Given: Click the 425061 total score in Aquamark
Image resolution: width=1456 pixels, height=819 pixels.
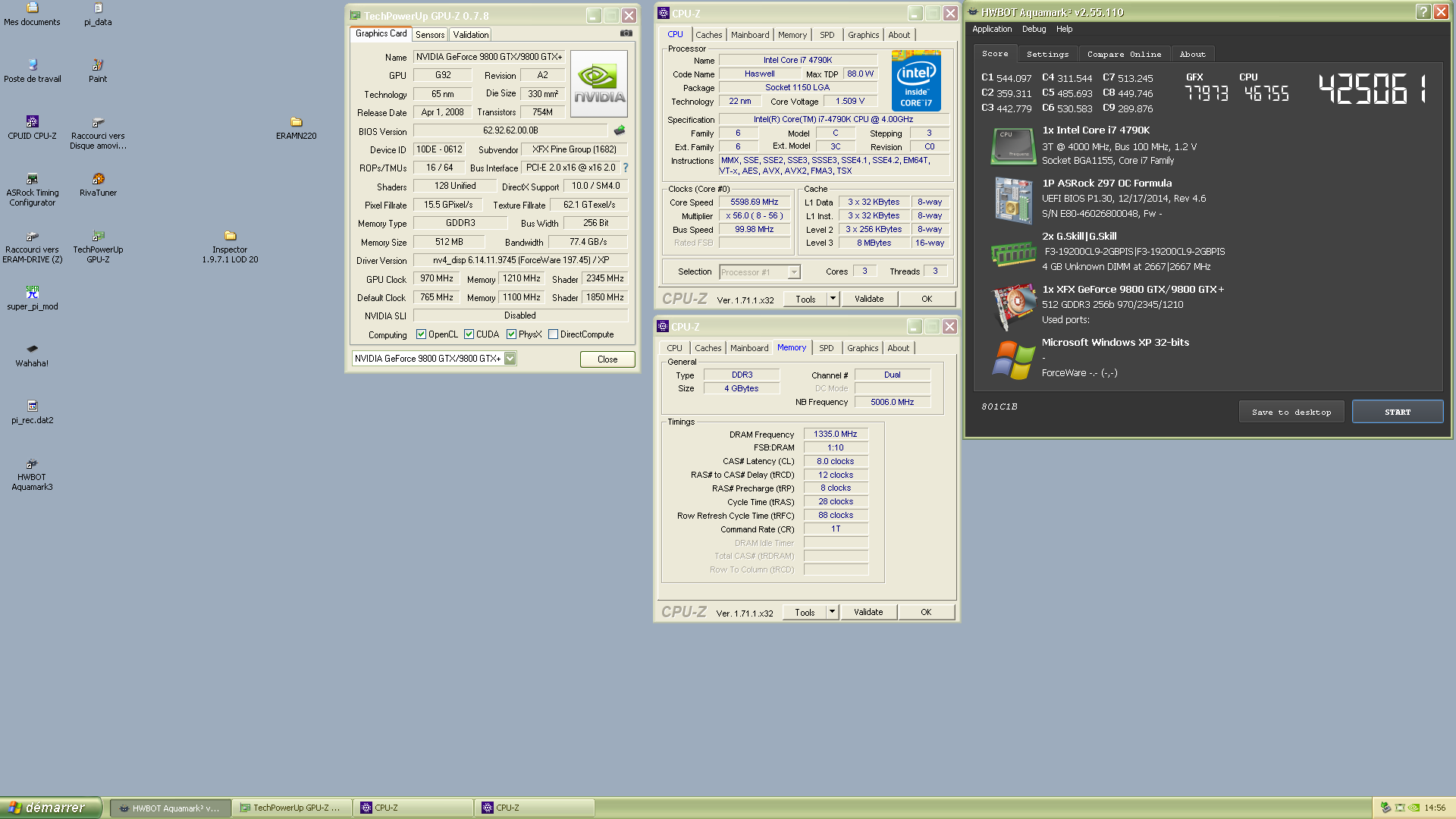Looking at the screenshot, I should 1373,89.
